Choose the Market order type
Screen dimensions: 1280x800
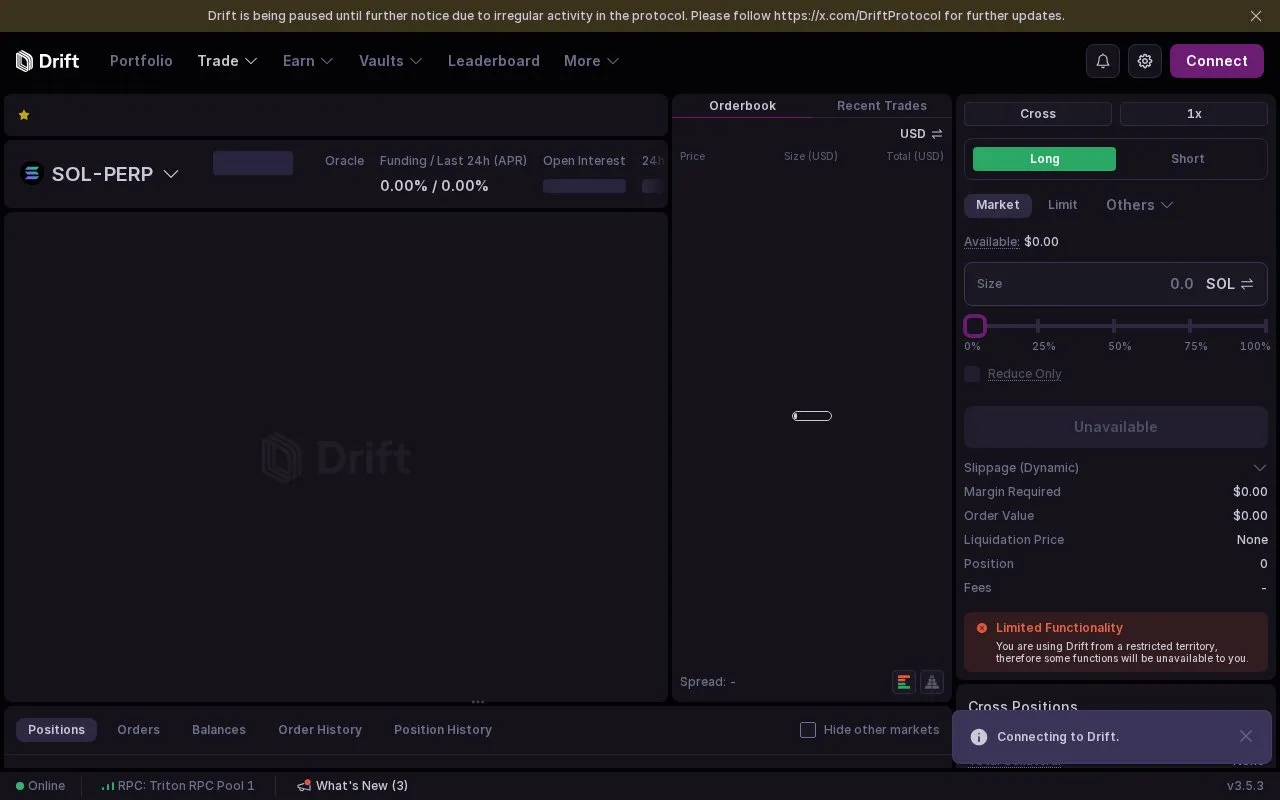click(998, 205)
